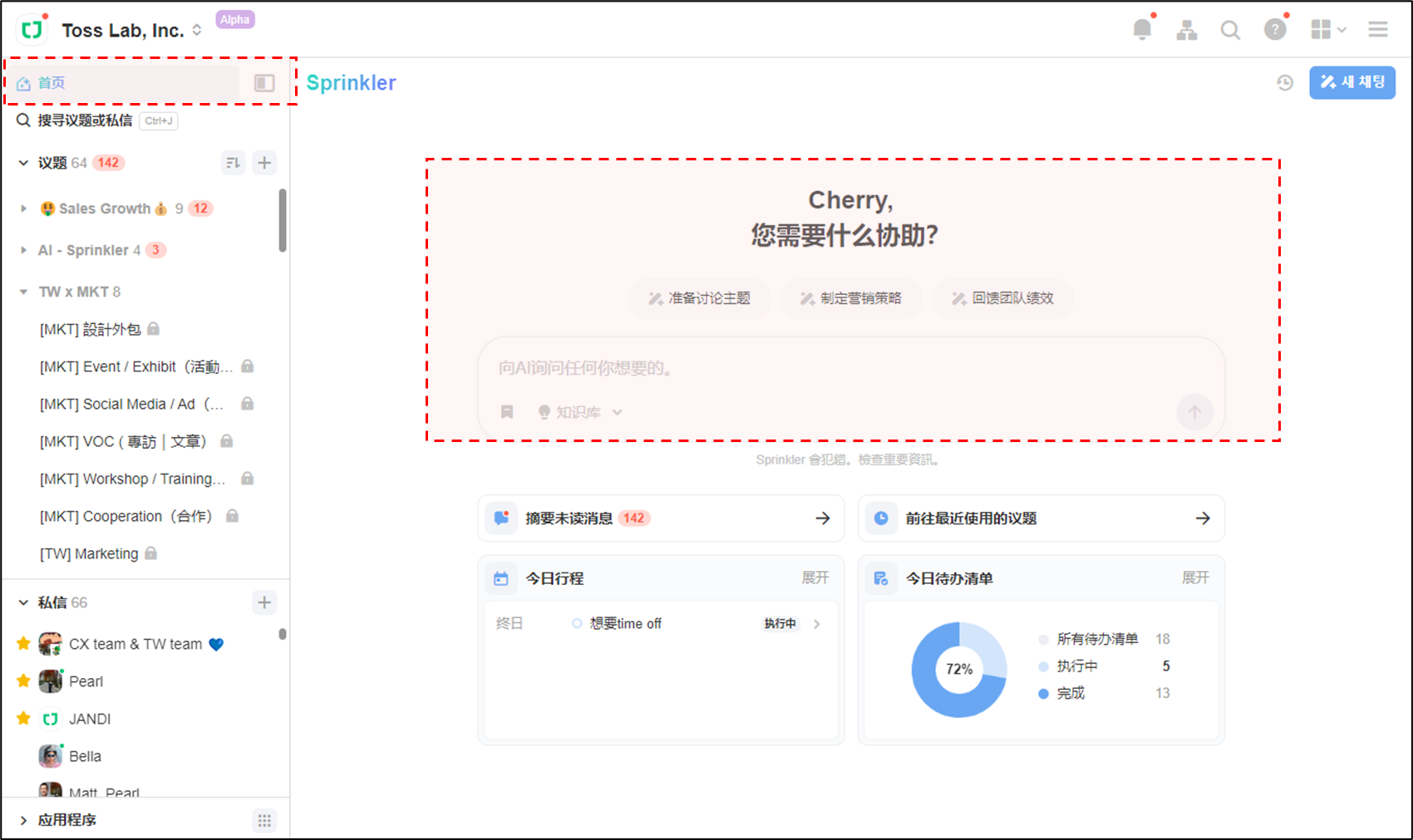1413x840 pixels.
Task: Open 摘要未读消息 card
Action: coord(661,518)
